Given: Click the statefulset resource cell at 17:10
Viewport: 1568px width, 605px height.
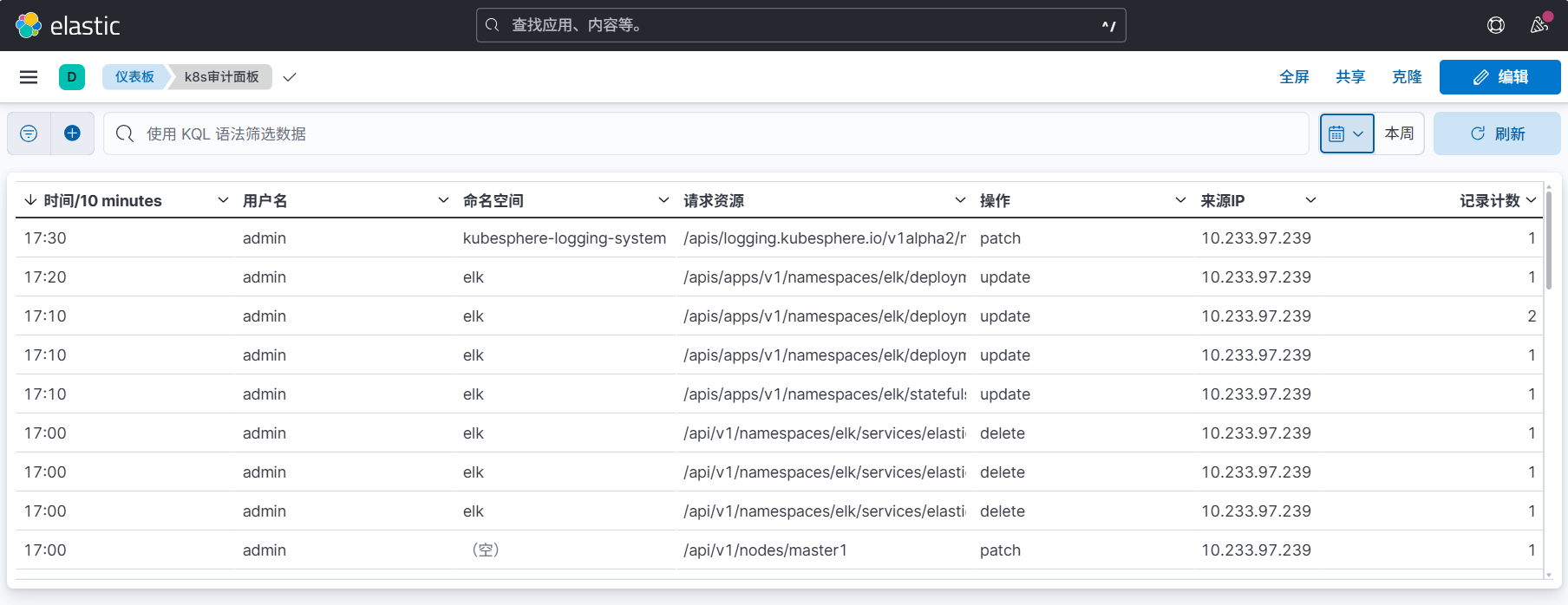Looking at the screenshot, I should pyautogui.click(x=824, y=394).
